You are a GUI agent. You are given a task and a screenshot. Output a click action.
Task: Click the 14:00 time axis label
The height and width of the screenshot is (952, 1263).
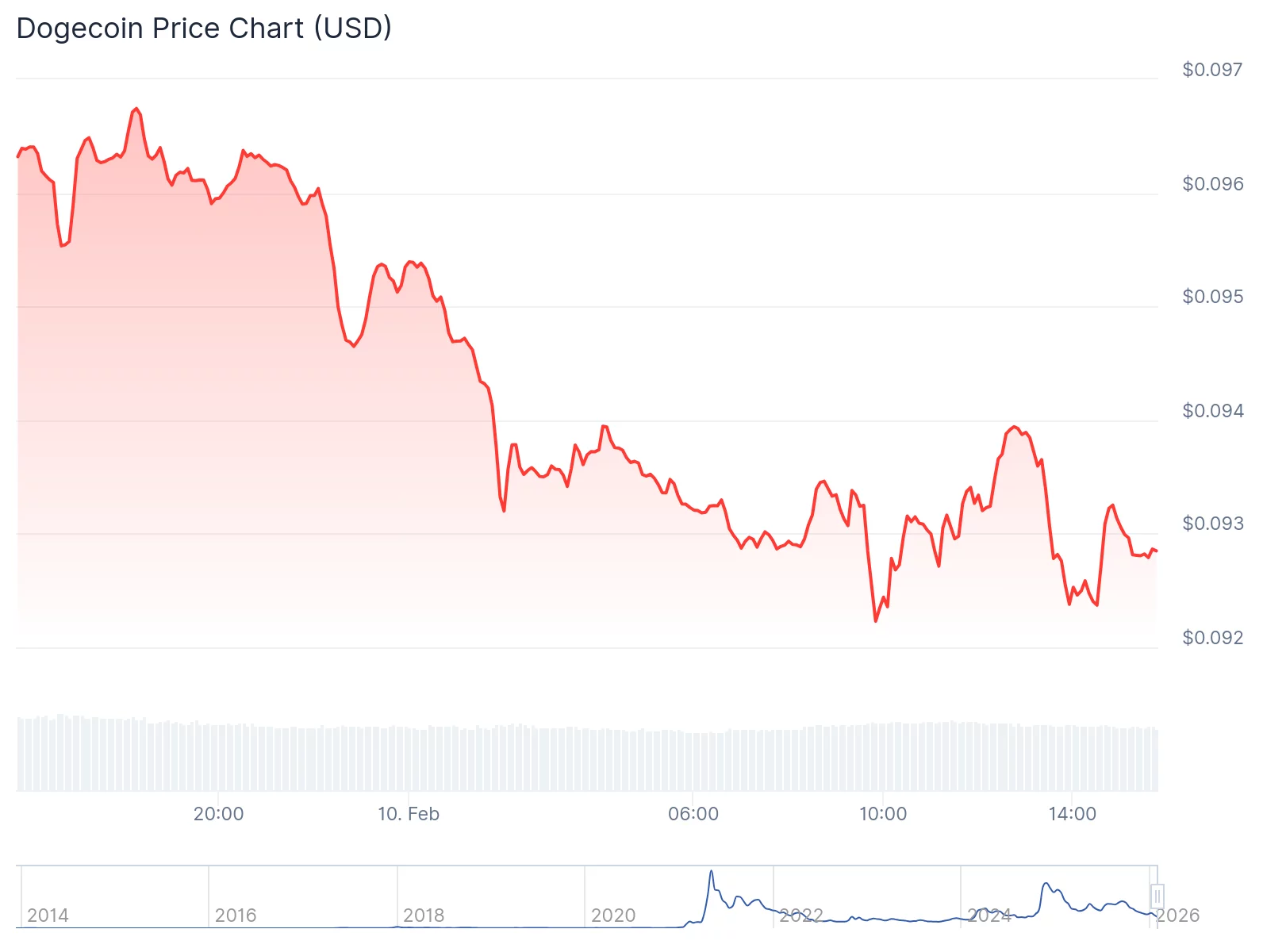[1073, 814]
